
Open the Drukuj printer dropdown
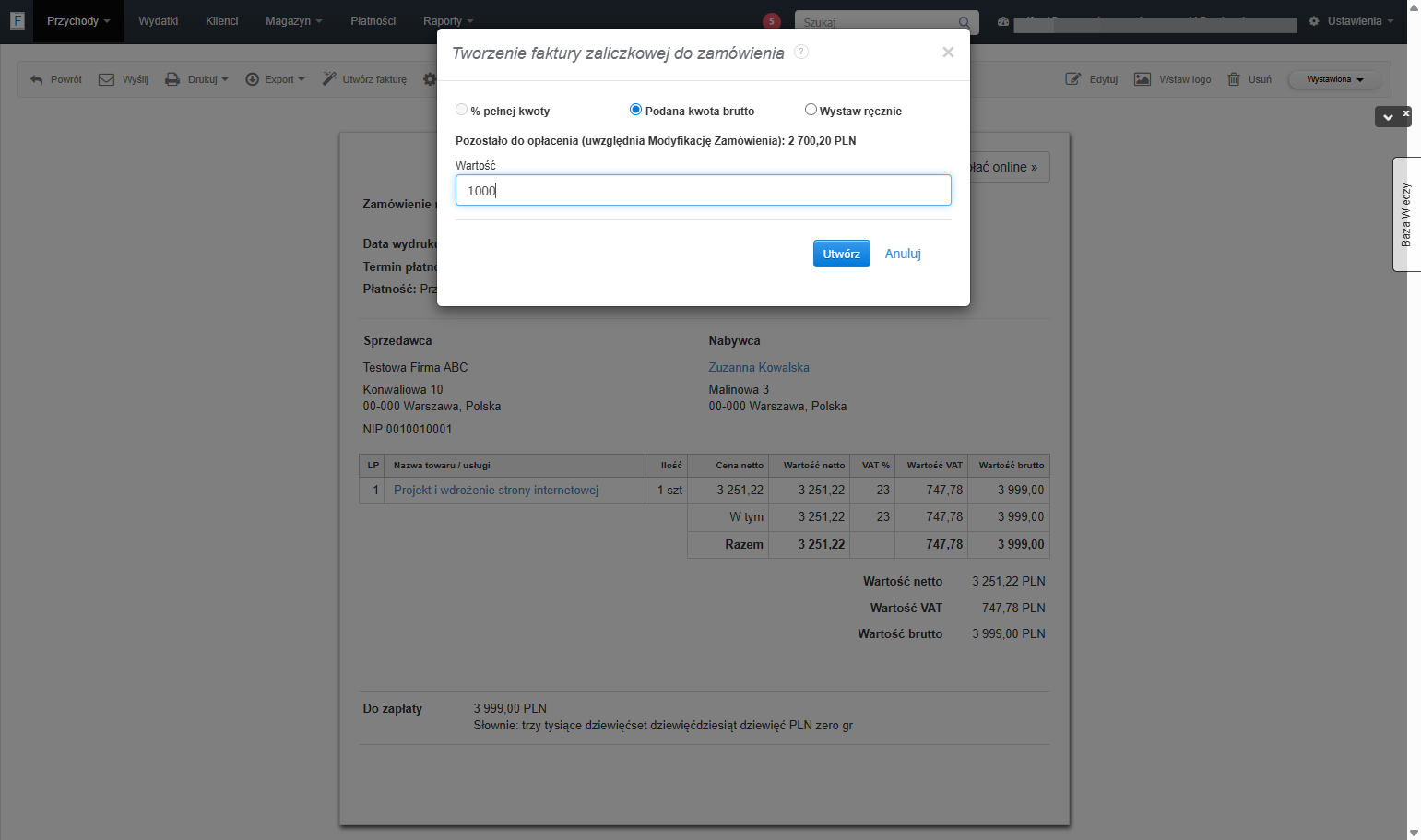coord(196,79)
